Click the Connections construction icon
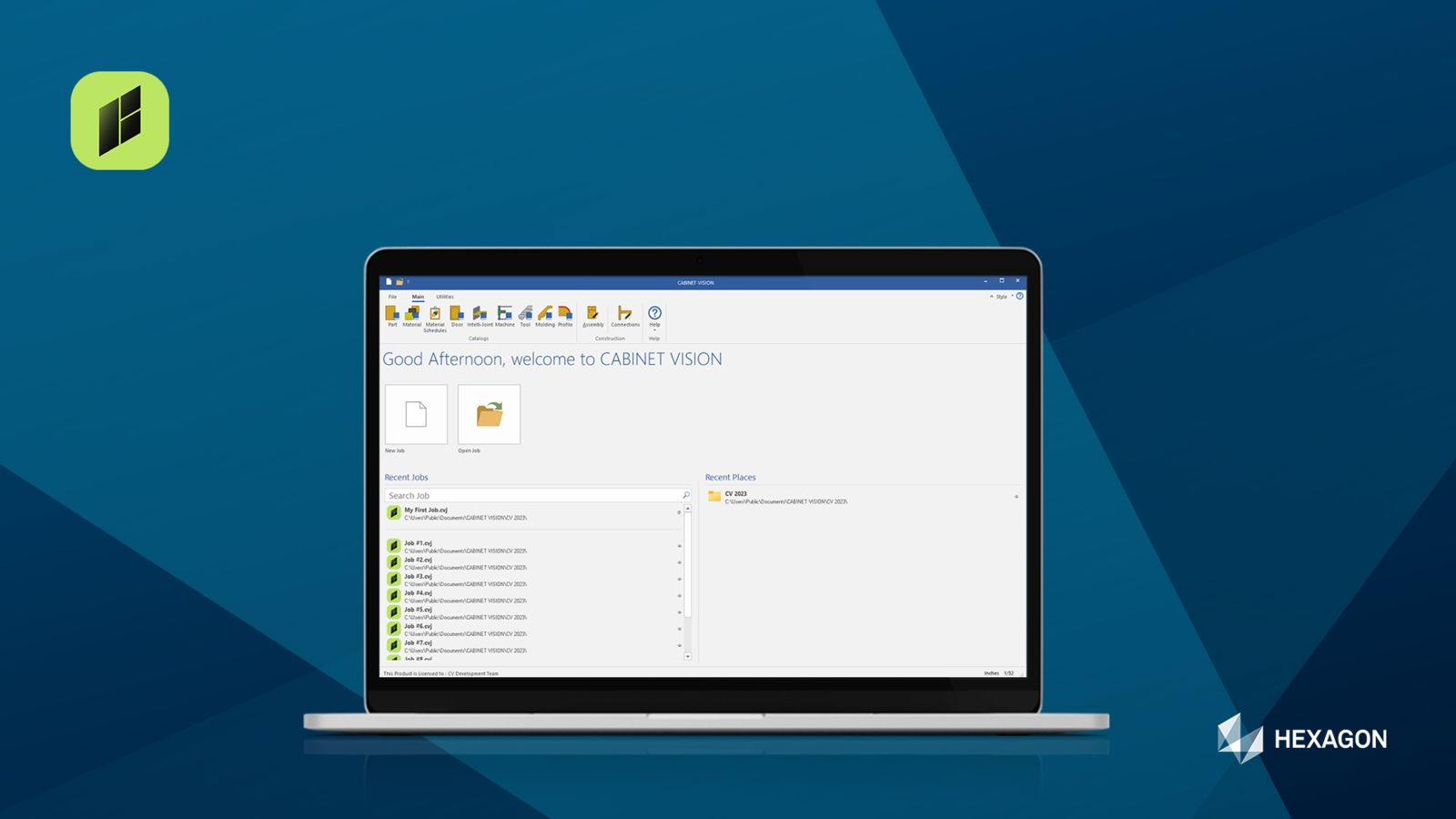 625,315
